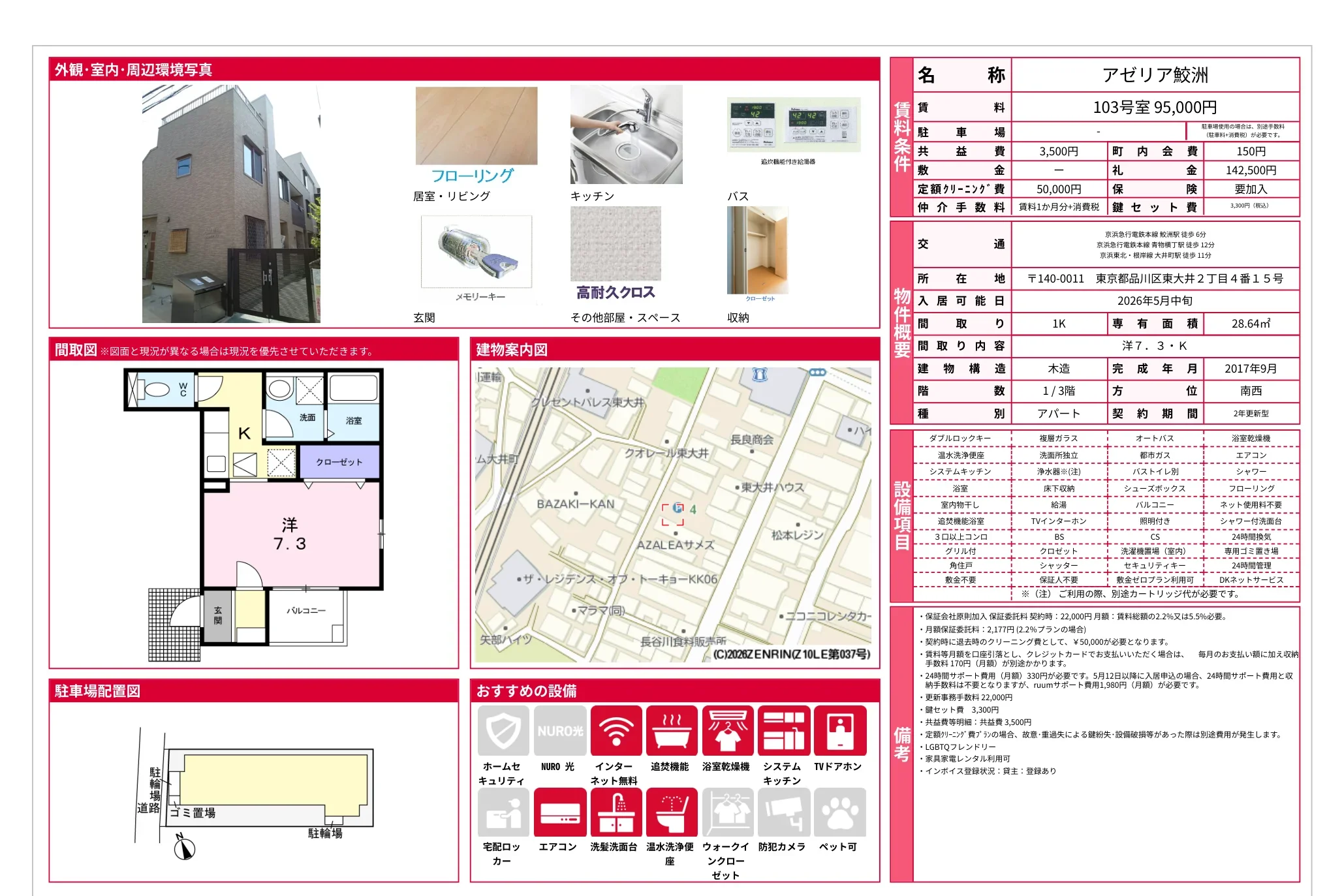Viewport: 1342px width, 896px height.
Task: Click the delivery locker (宅配ロッカー) icon
Action: [503, 812]
